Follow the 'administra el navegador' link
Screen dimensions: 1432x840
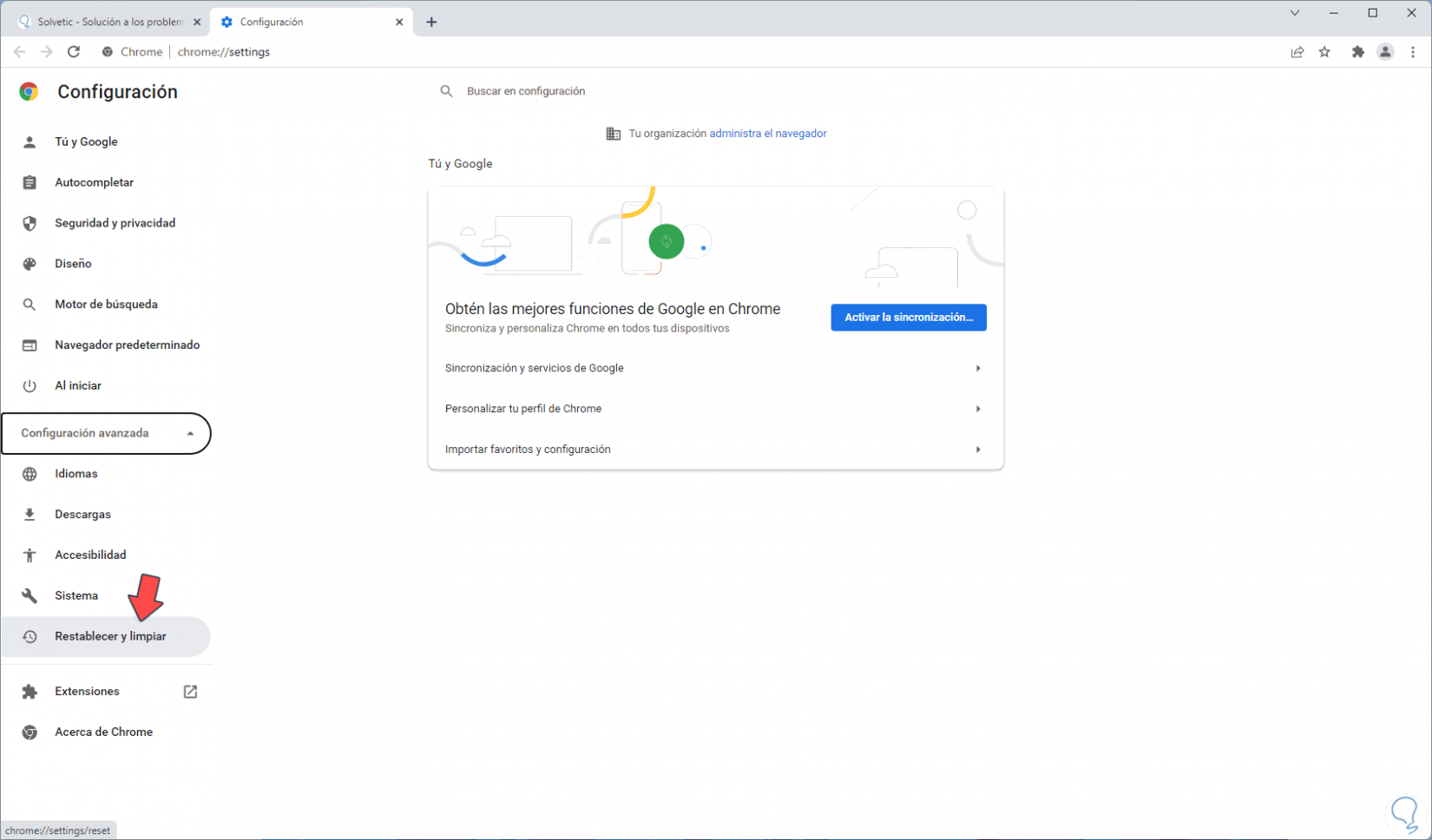tap(768, 134)
